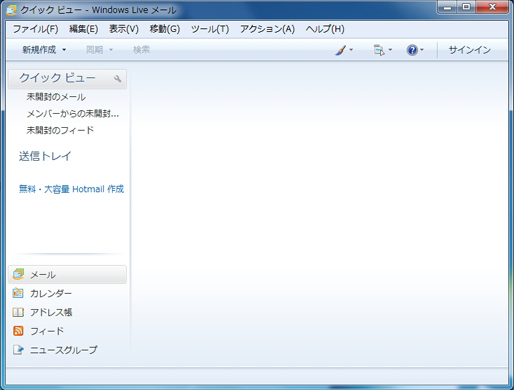Click the ニュースグループ icon
Image resolution: width=514 pixels, height=390 pixels.
[18, 350]
